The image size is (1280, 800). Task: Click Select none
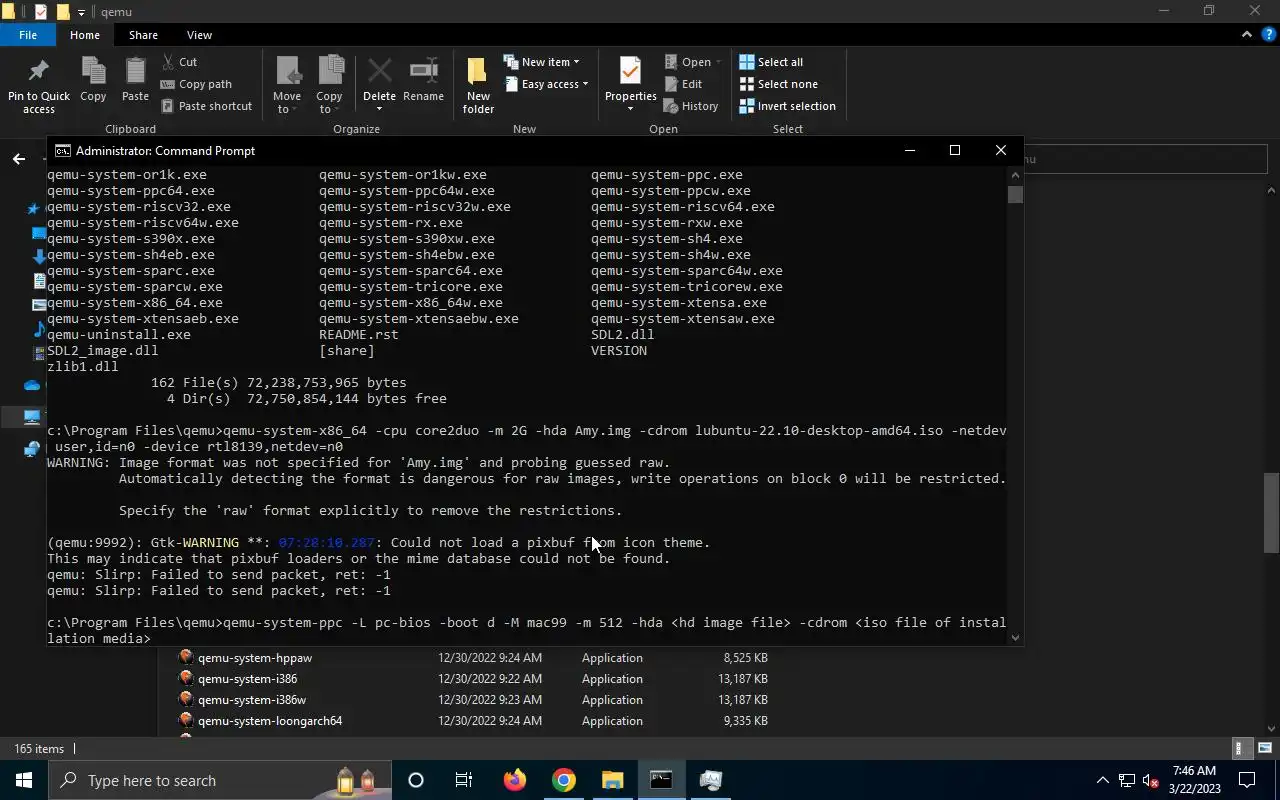click(778, 84)
